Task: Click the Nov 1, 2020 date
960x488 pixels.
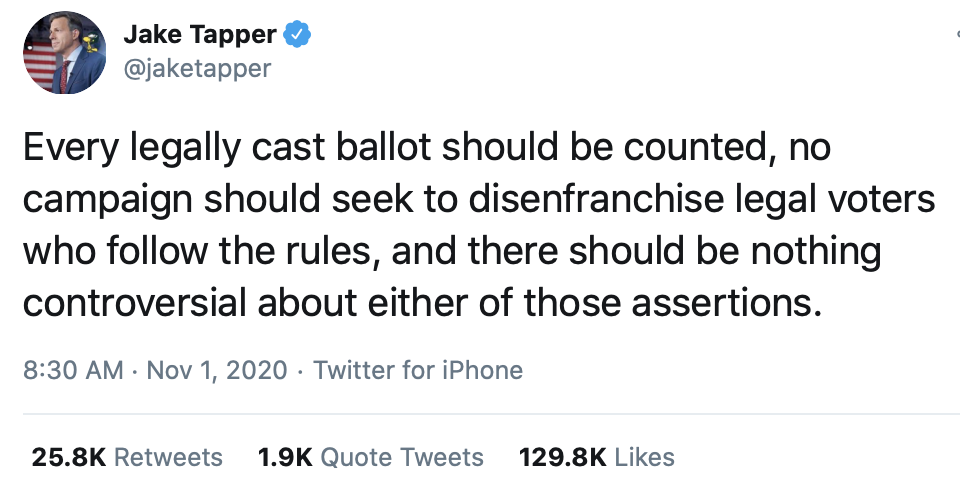Action: pyautogui.click(x=219, y=370)
